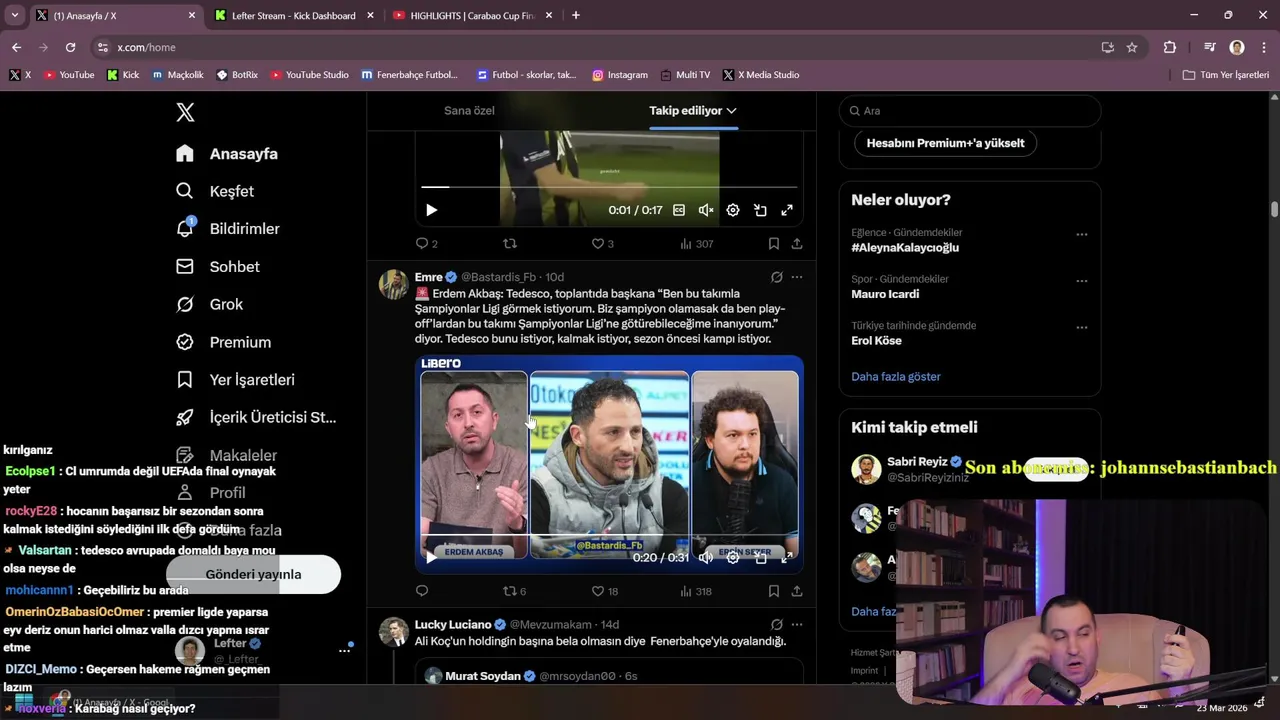
Task: Toggle captions on top video
Action: [679, 210]
